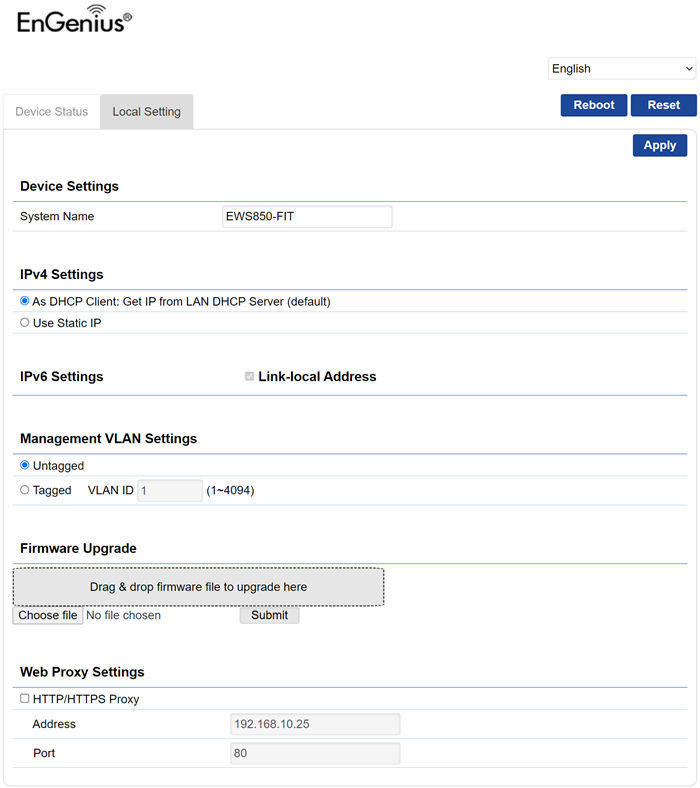This screenshot has width=700, height=788.
Task: Click the proxy Port field
Action: click(x=315, y=753)
